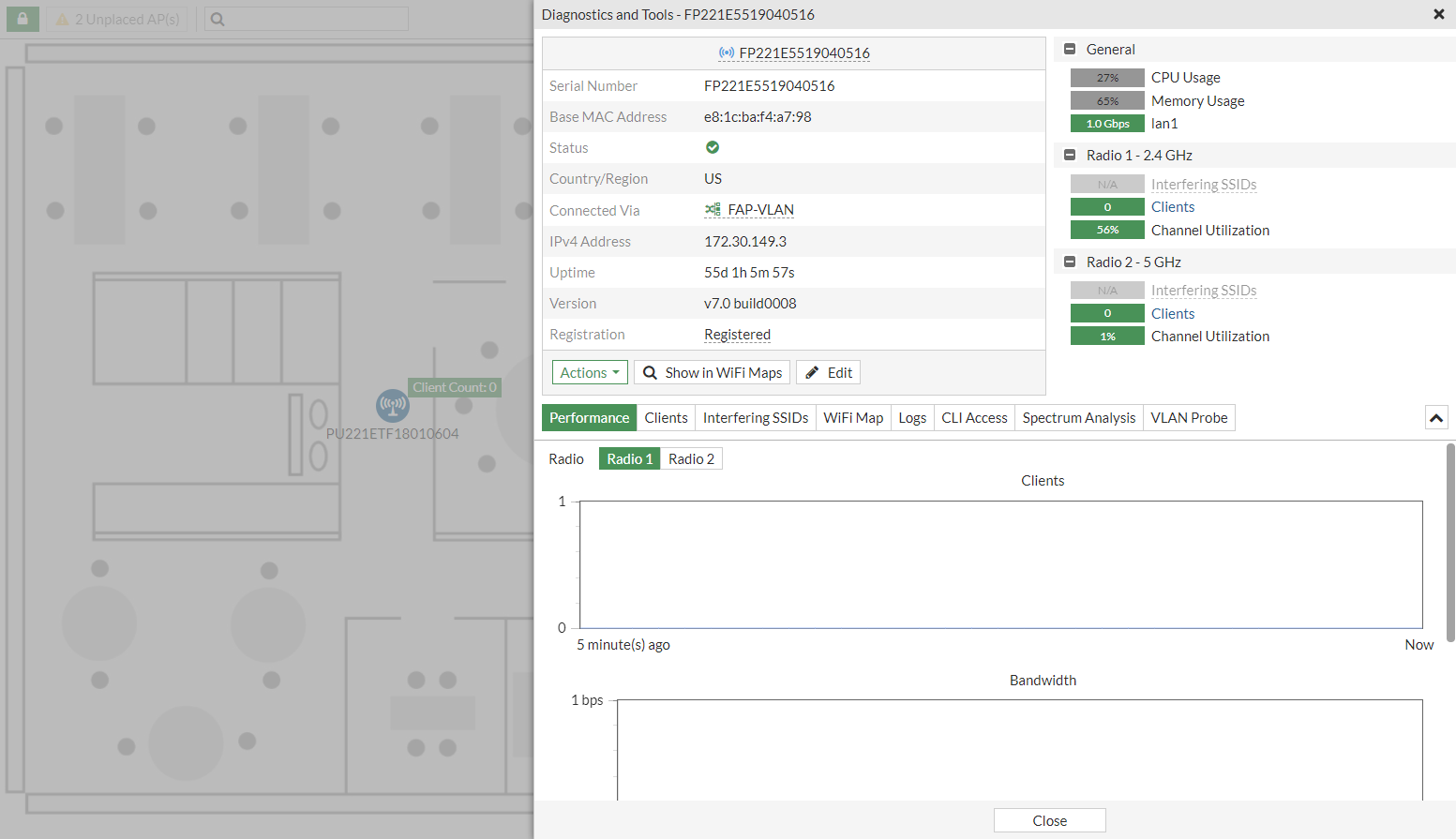Click the green status check icon

(x=713, y=147)
